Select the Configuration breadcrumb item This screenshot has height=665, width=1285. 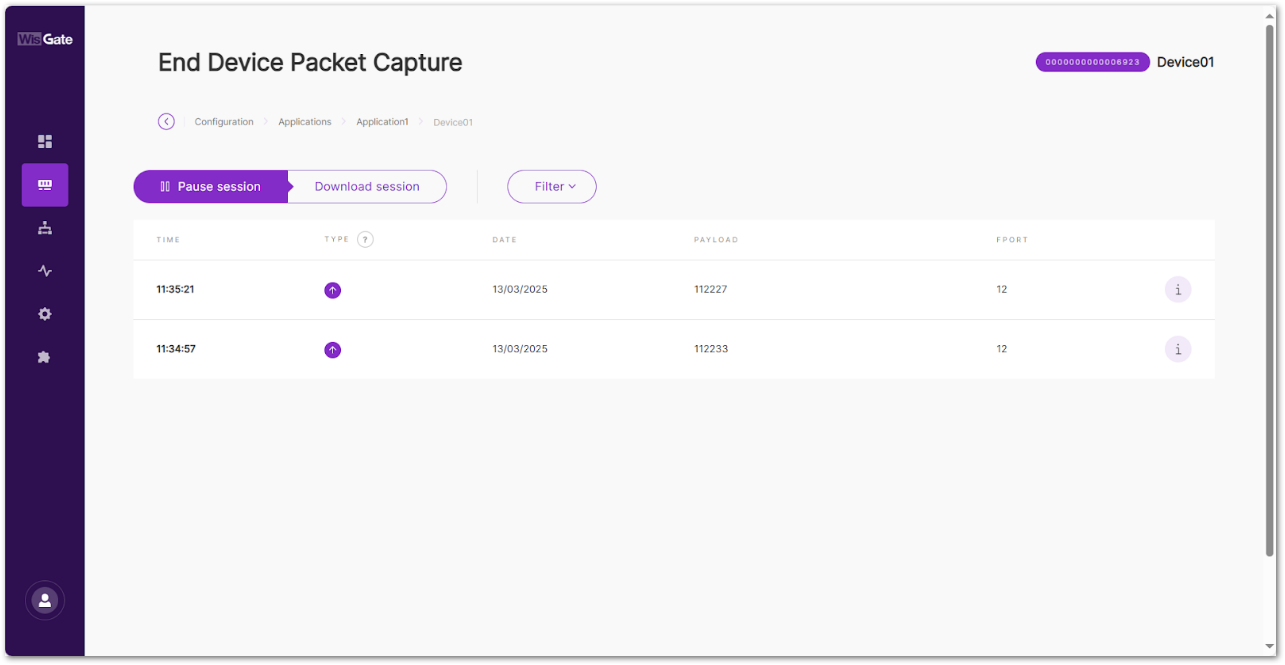(x=224, y=121)
